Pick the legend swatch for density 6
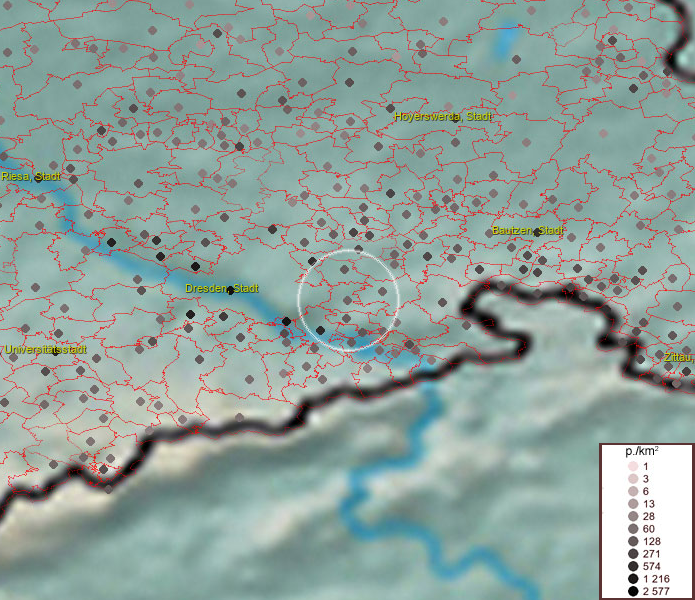 (633, 491)
